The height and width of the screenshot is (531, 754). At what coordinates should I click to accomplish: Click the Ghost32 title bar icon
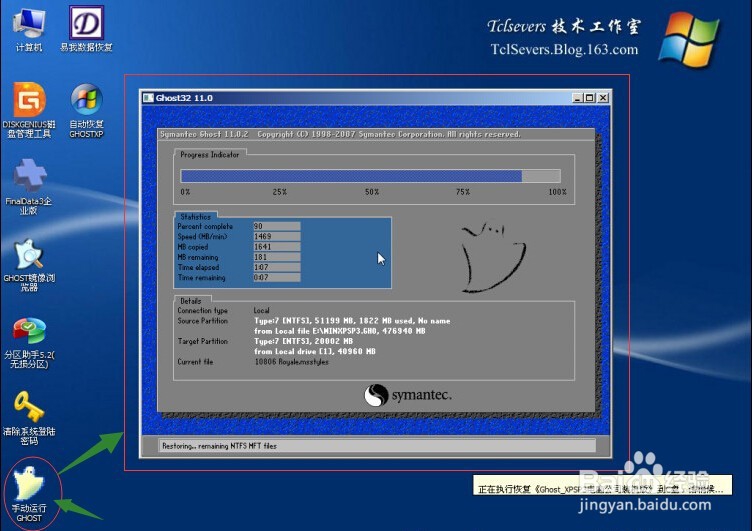(x=149, y=98)
